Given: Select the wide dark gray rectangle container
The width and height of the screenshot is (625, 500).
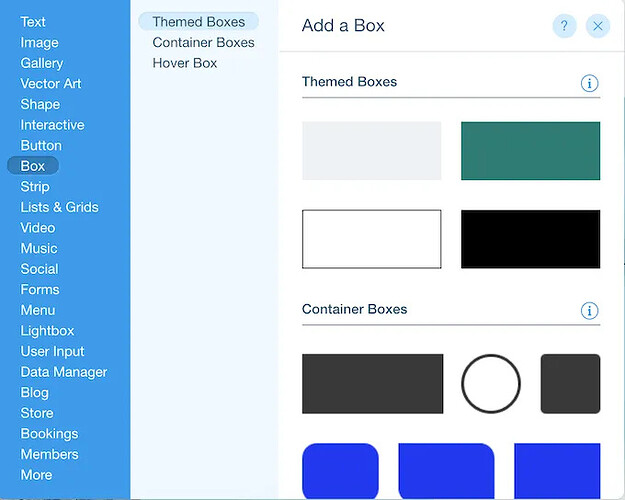Looking at the screenshot, I should (372, 384).
